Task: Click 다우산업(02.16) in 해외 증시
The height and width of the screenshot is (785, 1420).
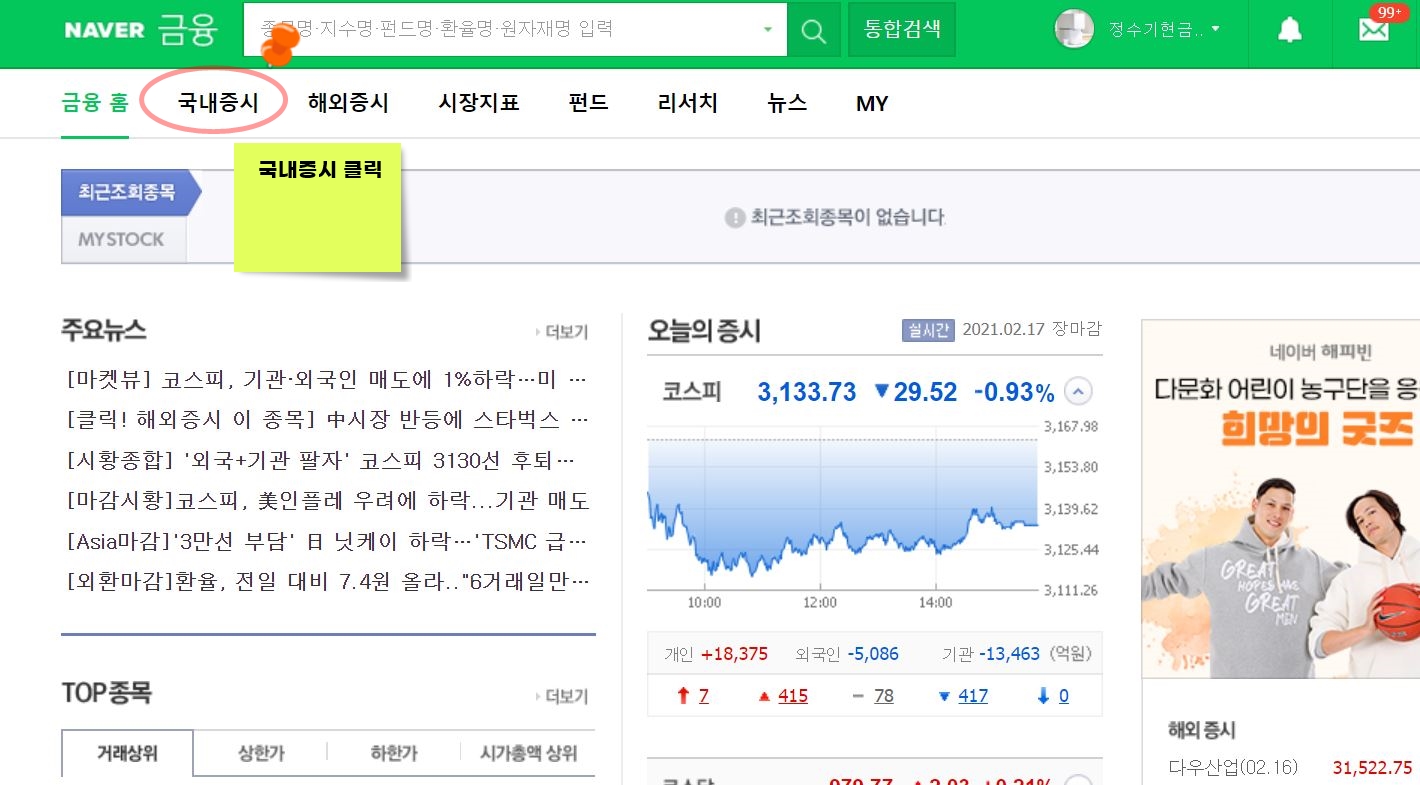Action: pyautogui.click(x=1233, y=768)
